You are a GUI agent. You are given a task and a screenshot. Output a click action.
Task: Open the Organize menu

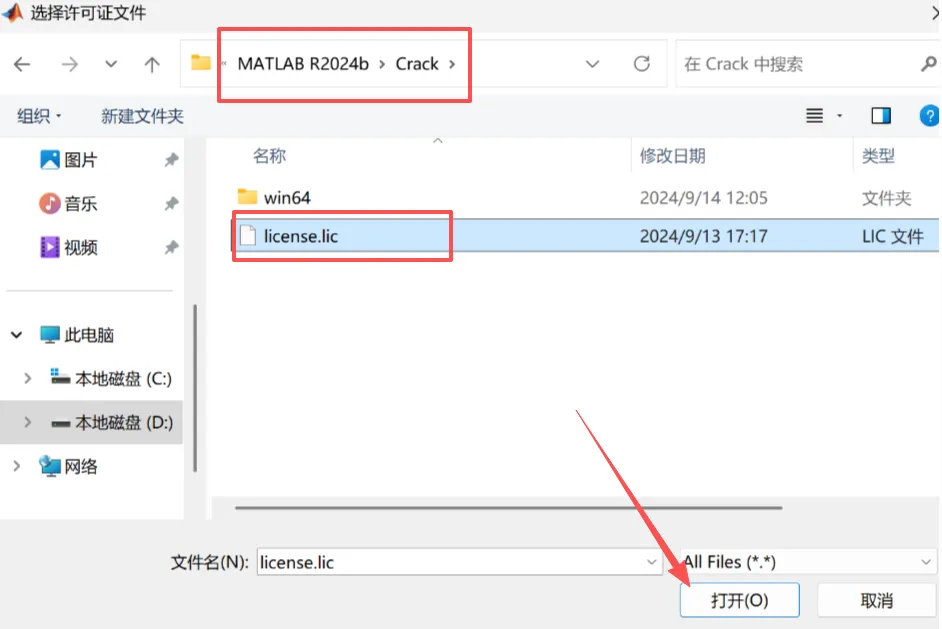pos(39,115)
